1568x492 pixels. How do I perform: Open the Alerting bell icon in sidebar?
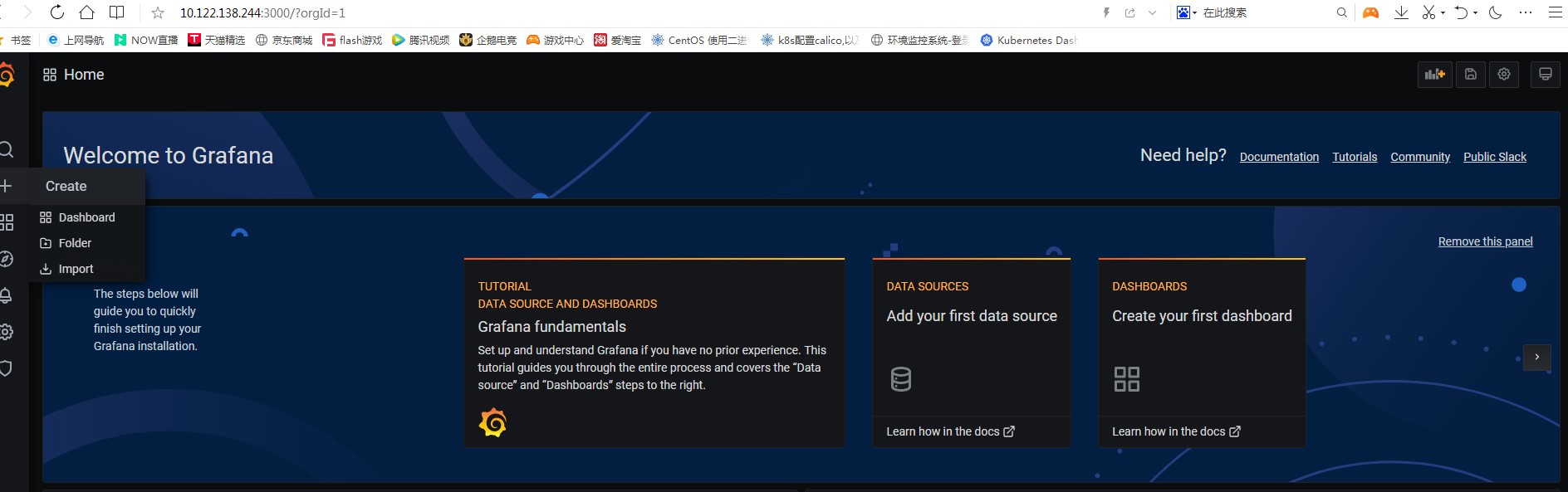coord(6,295)
